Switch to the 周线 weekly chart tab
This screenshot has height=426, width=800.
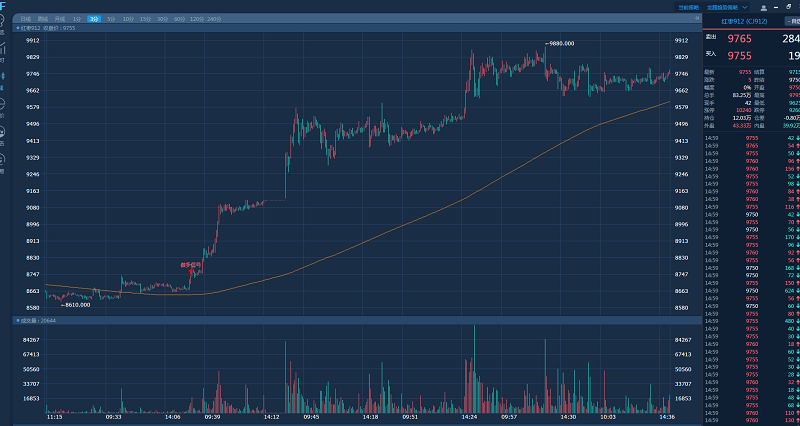coord(42,19)
